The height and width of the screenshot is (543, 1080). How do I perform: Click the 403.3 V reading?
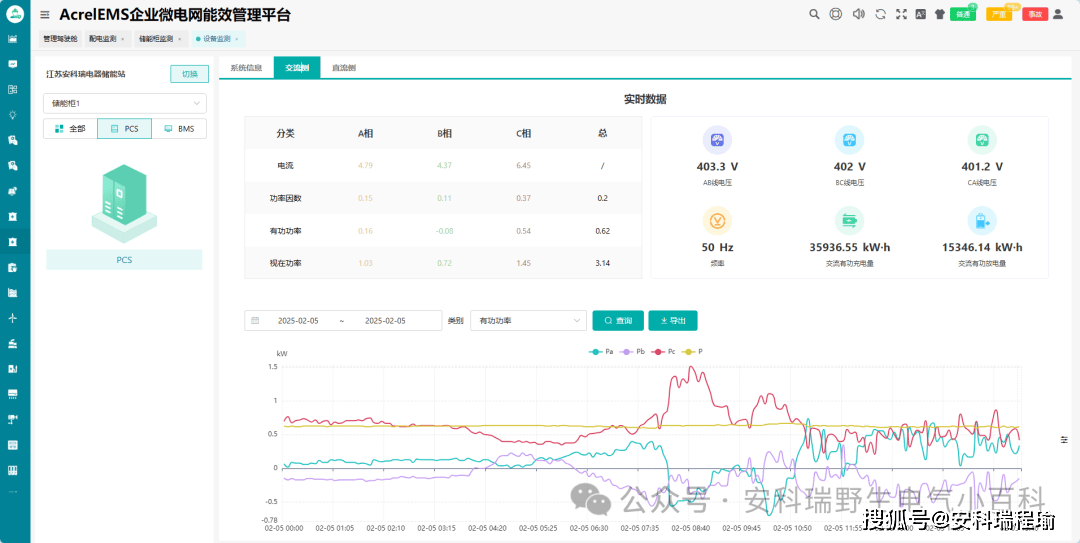pos(717,167)
